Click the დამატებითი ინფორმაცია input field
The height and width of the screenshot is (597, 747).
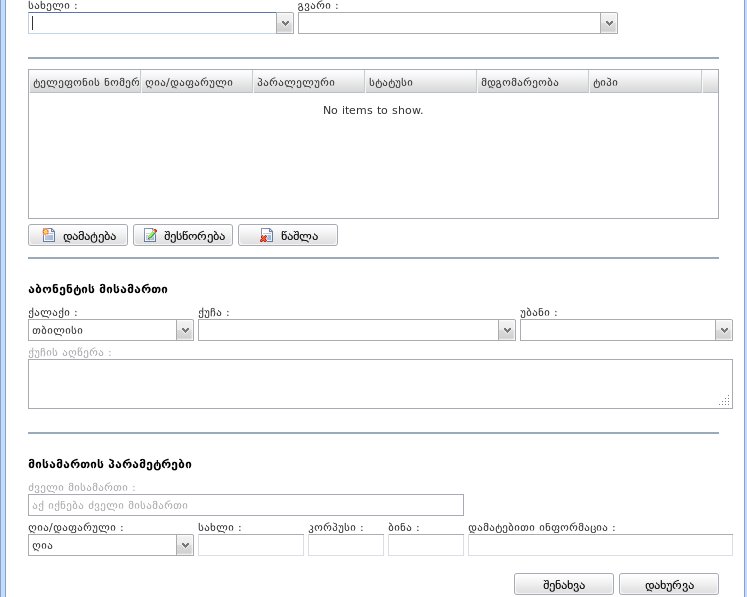point(600,545)
